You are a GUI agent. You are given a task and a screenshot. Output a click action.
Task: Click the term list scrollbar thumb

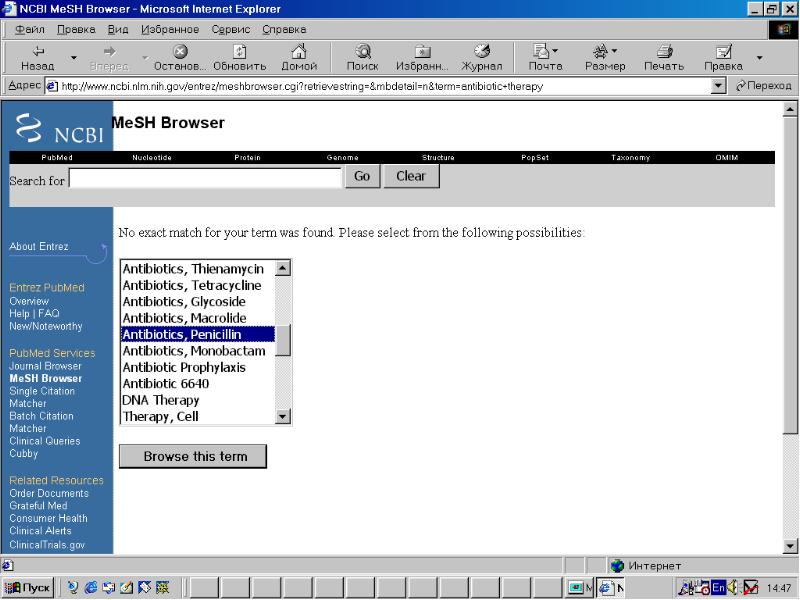(x=282, y=340)
